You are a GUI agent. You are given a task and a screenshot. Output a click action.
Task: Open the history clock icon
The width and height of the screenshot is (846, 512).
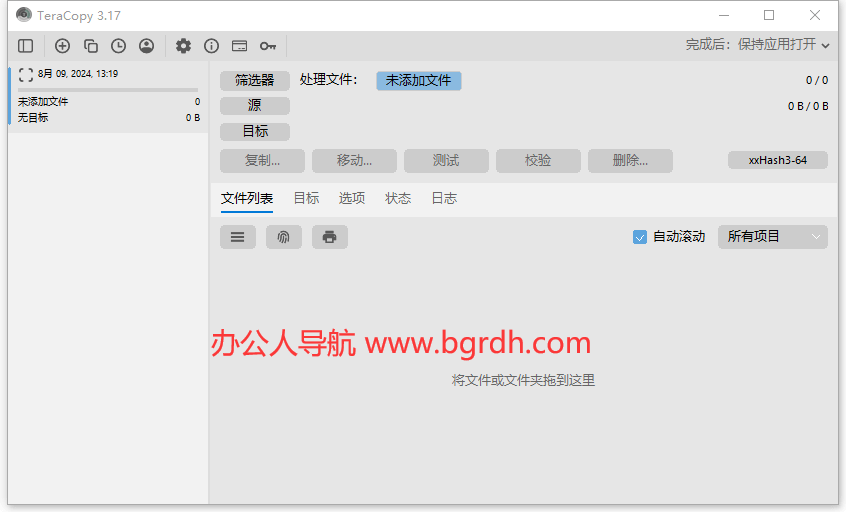coord(118,45)
